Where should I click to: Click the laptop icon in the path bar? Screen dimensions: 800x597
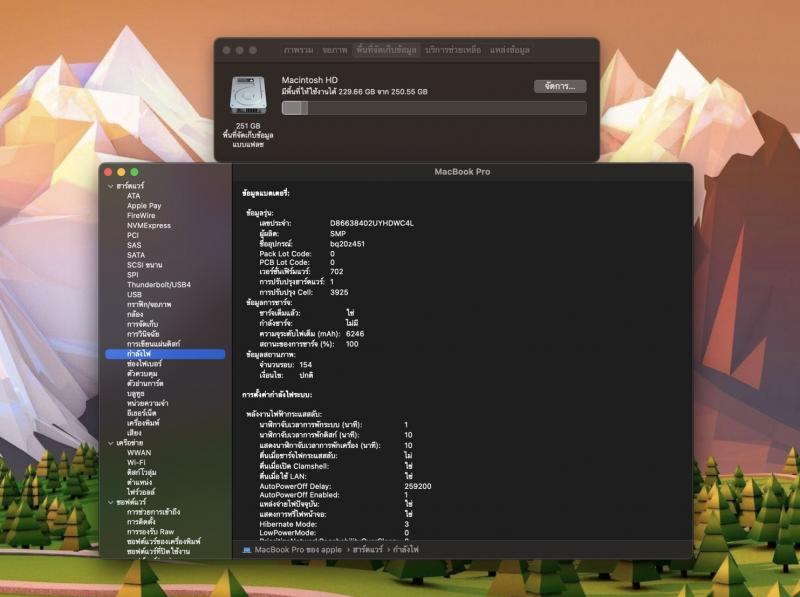[x=247, y=550]
